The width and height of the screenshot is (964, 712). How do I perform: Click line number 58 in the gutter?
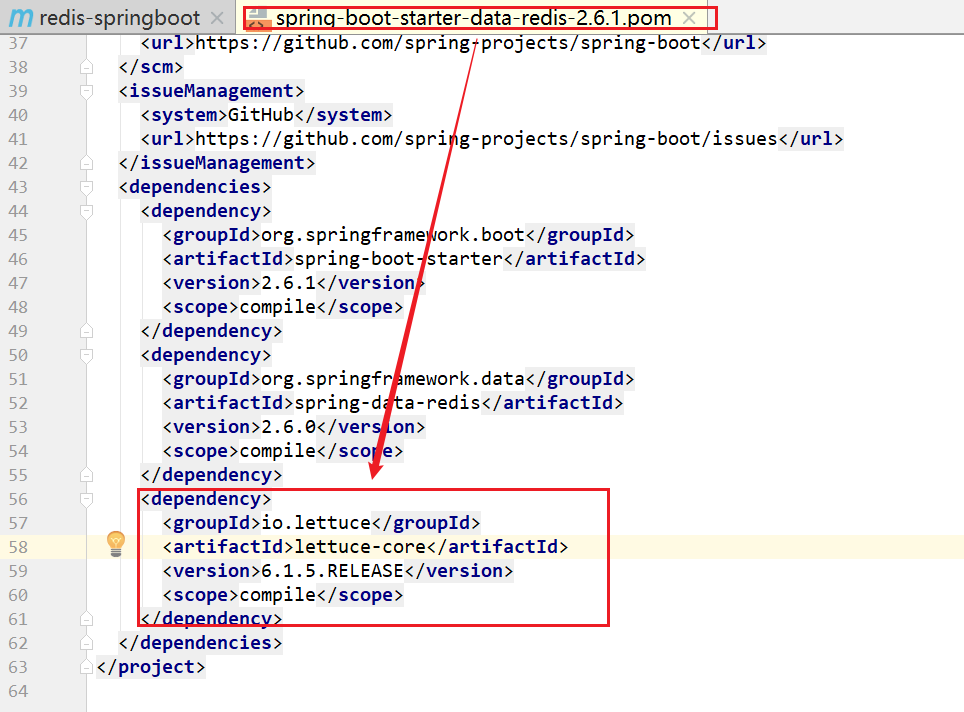pos(18,546)
